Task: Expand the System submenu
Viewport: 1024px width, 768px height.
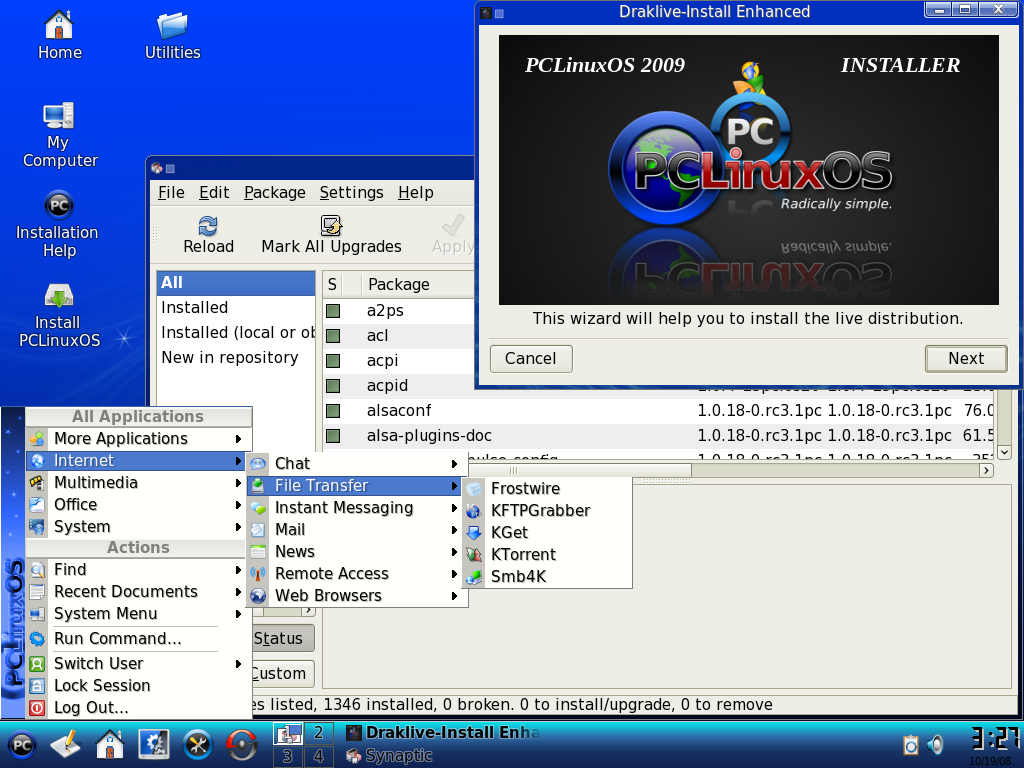Action: pos(137,526)
